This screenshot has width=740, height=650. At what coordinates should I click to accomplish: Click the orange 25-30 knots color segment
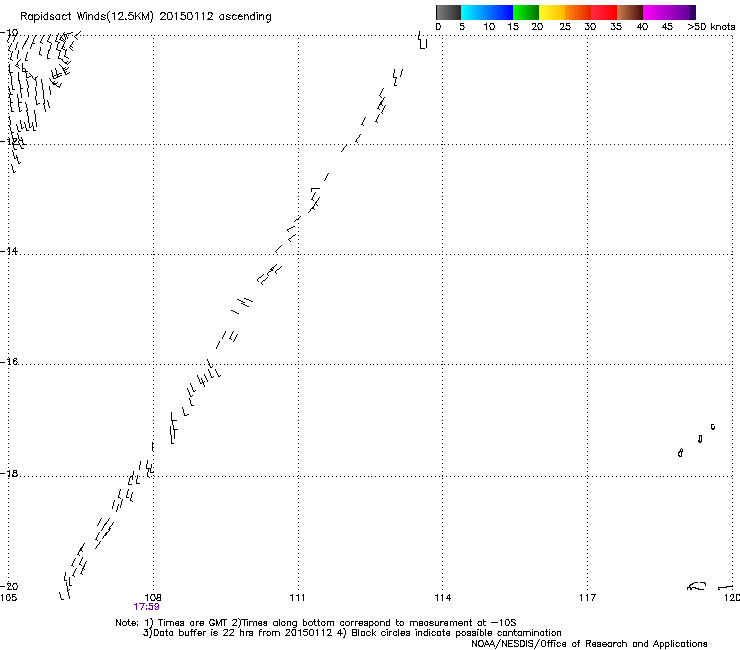(578, 12)
